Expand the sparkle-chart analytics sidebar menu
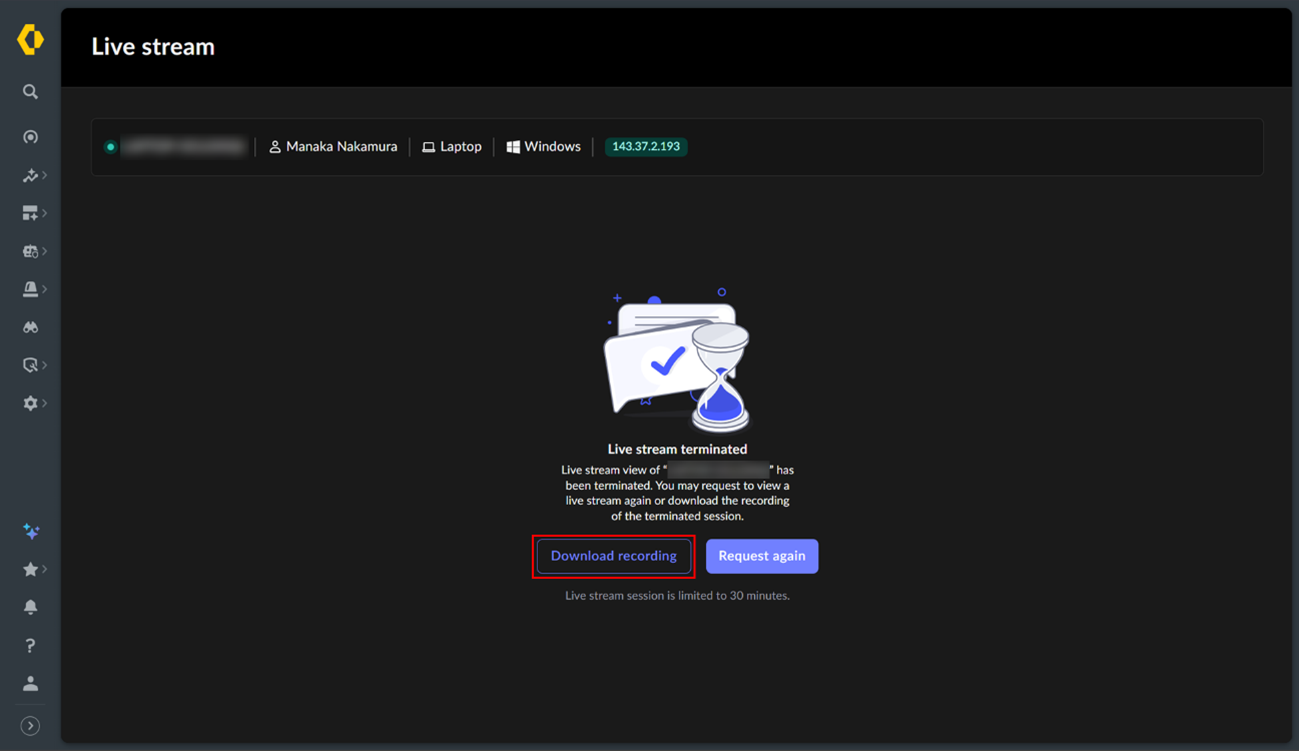The width and height of the screenshot is (1299, 751). [x=32, y=175]
